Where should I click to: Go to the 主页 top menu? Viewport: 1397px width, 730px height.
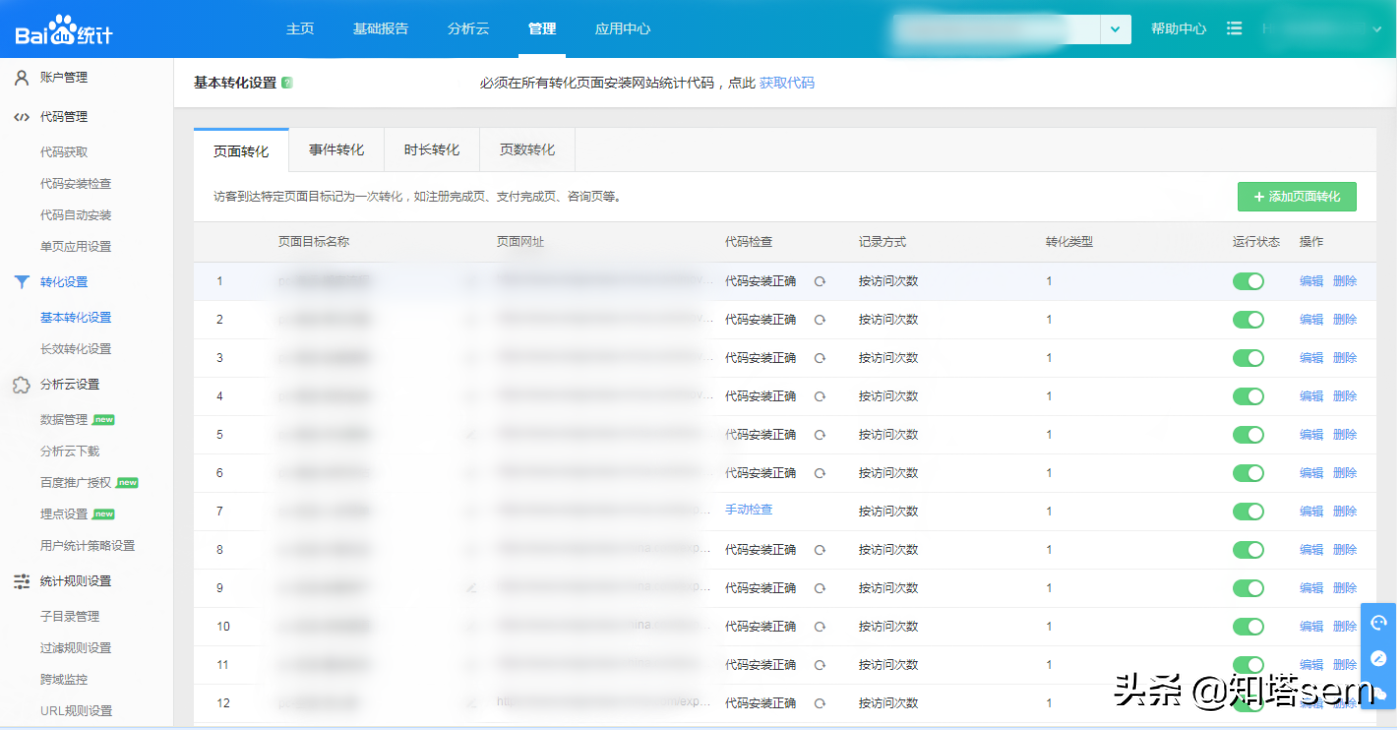pyautogui.click(x=300, y=29)
